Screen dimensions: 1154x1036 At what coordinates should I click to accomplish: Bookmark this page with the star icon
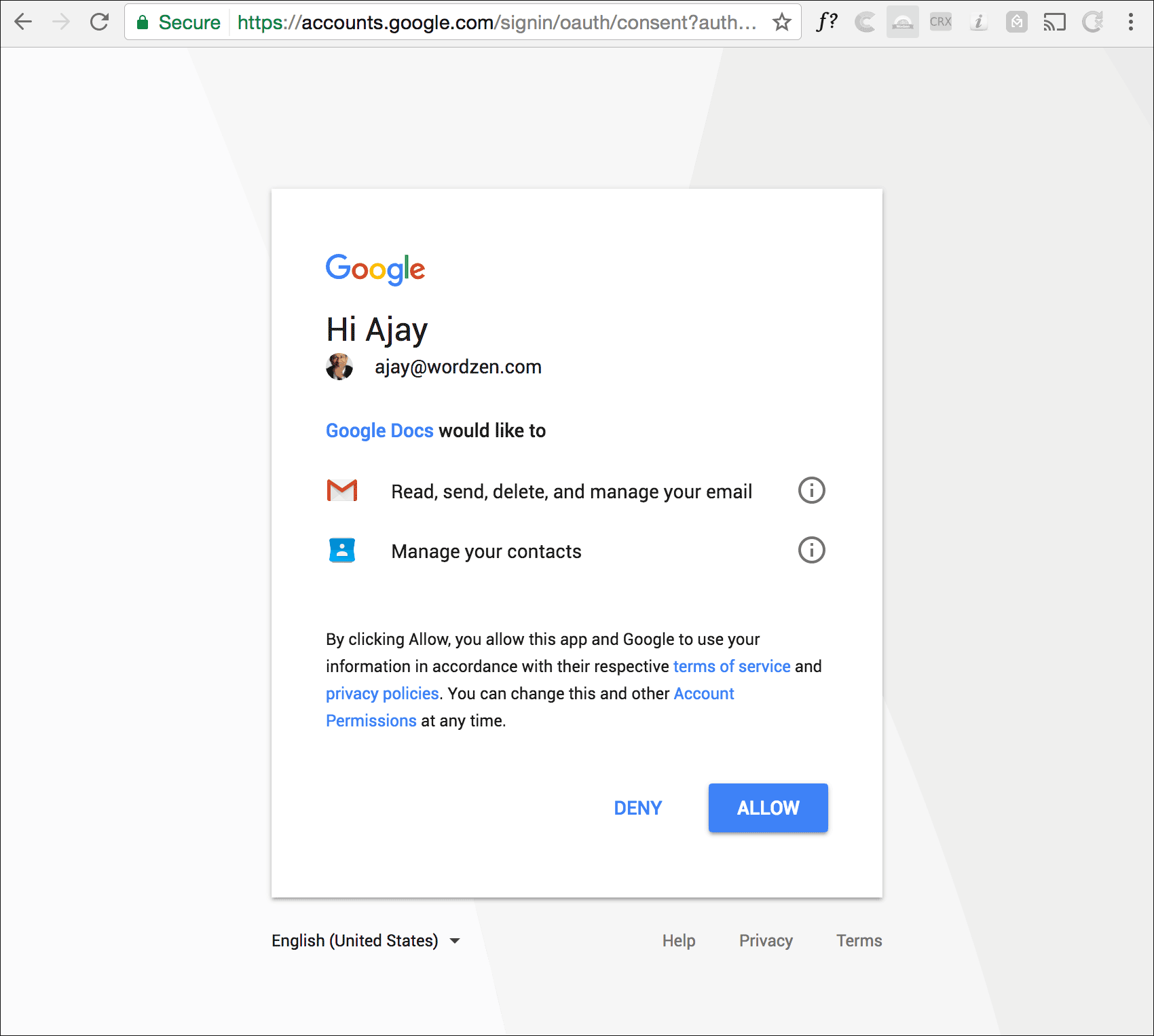[782, 22]
